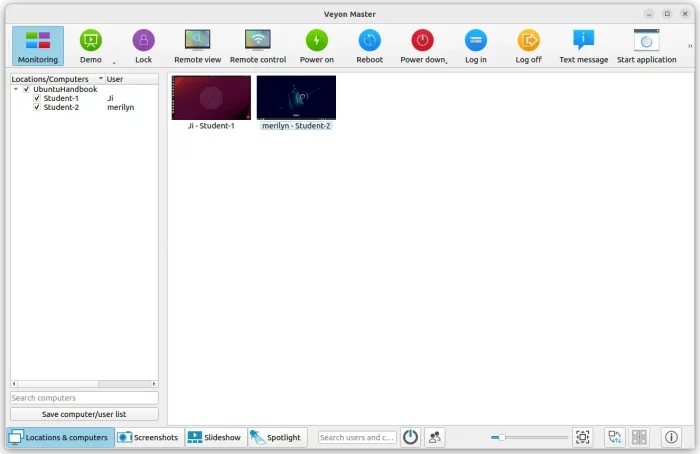
Task: Click the Lock toolbar icon
Action: pos(143,46)
